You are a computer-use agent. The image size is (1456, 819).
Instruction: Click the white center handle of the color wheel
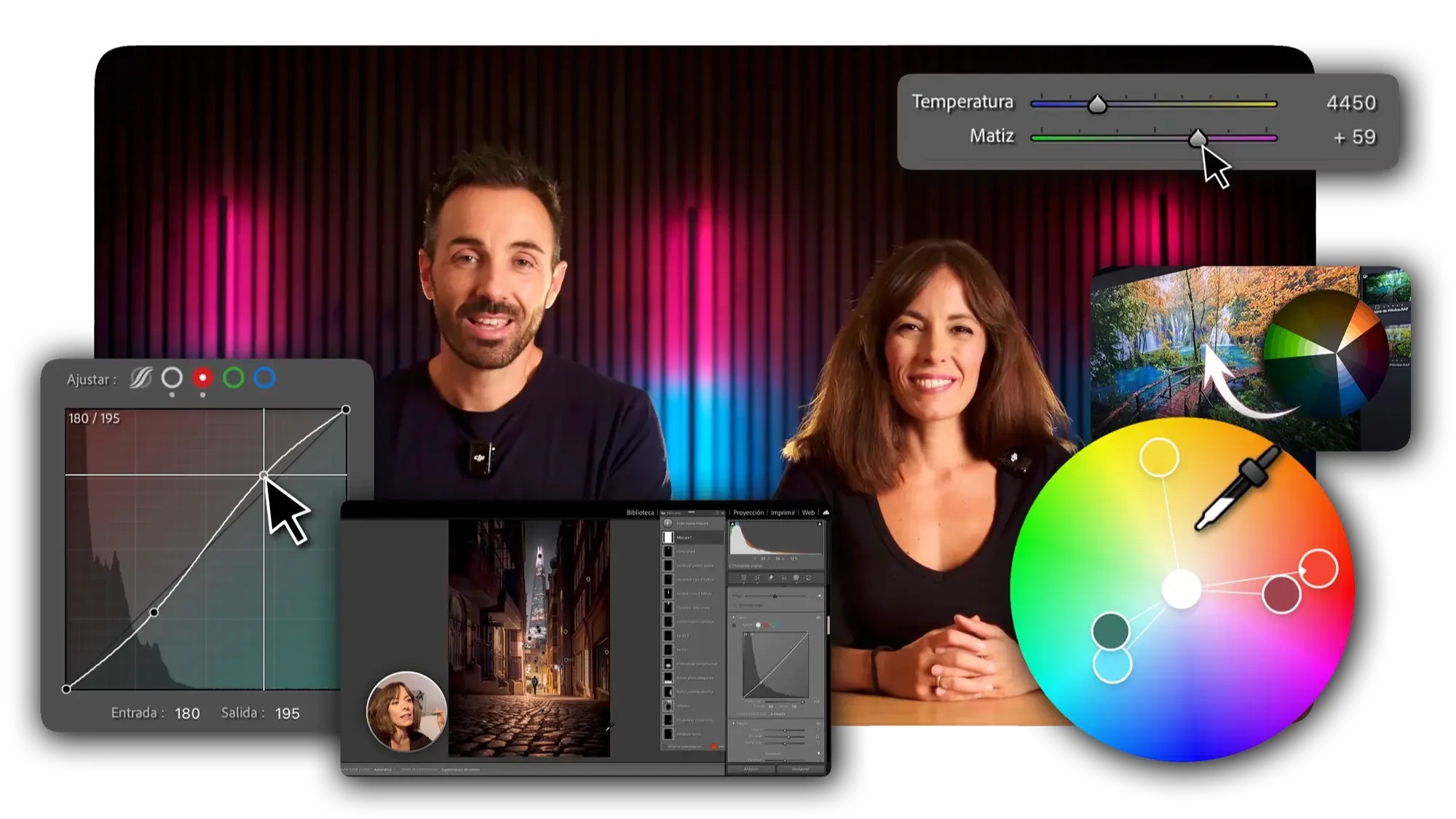click(x=1181, y=589)
